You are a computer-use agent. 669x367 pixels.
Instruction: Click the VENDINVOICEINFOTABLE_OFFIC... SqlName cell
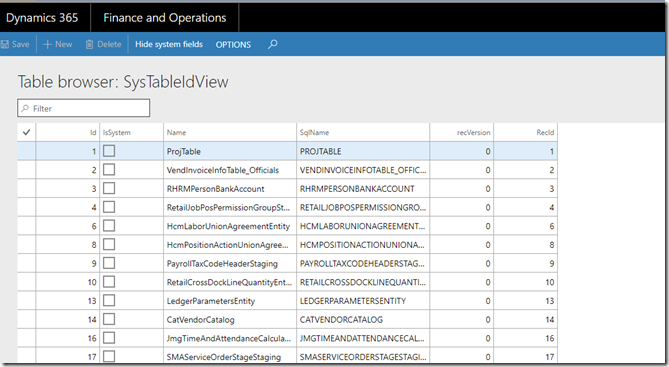coord(363,170)
